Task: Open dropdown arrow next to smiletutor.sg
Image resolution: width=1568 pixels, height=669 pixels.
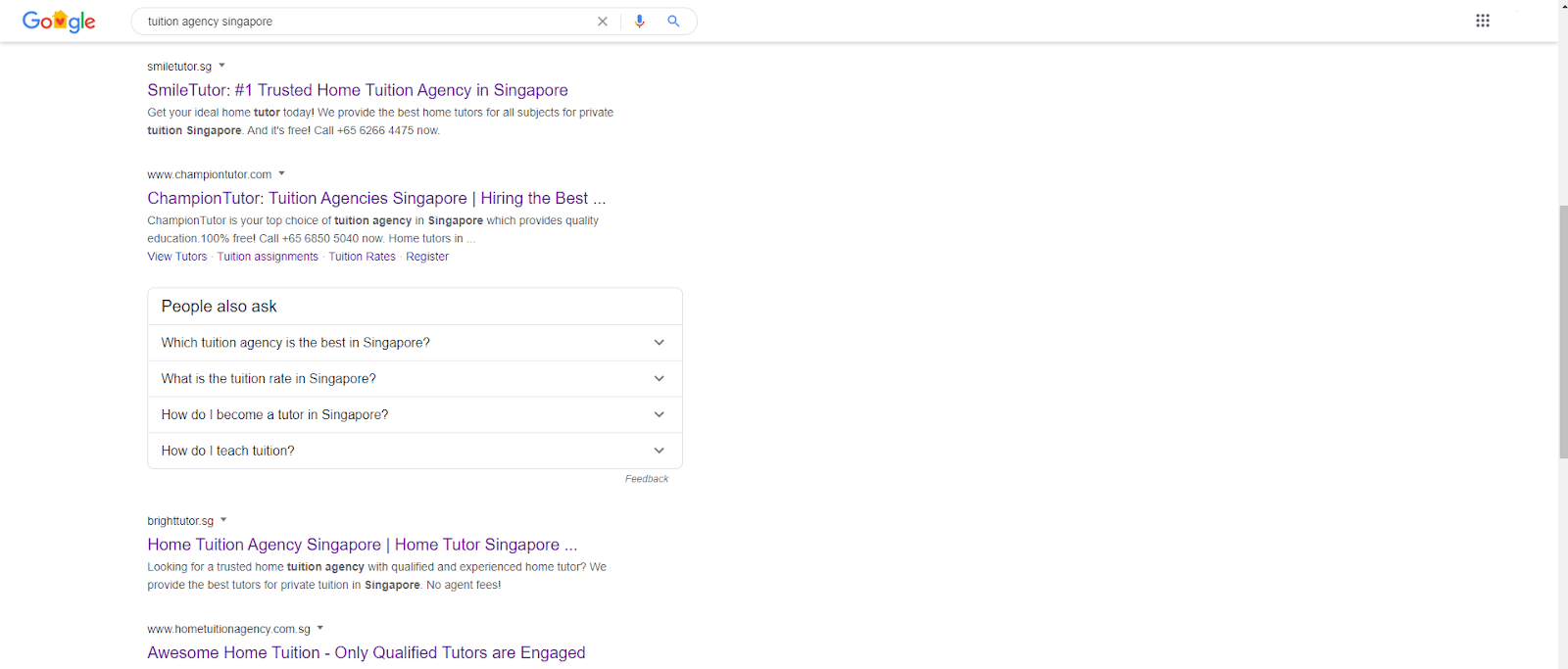Action: (x=222, y=66)
